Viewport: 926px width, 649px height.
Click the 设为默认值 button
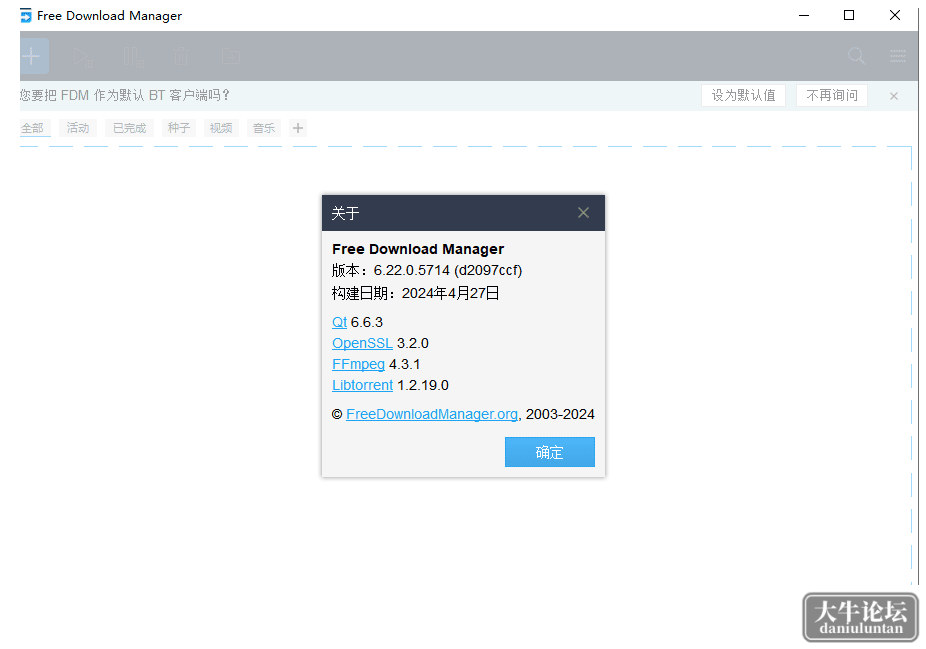[x=744, y=96]
